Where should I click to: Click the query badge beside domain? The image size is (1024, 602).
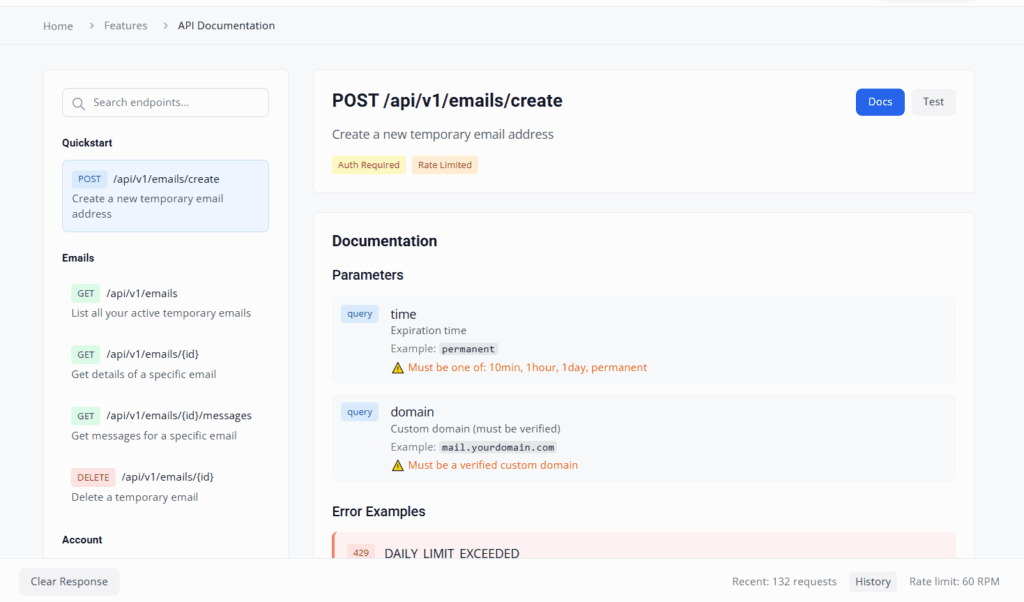click(x=359, y=412)
